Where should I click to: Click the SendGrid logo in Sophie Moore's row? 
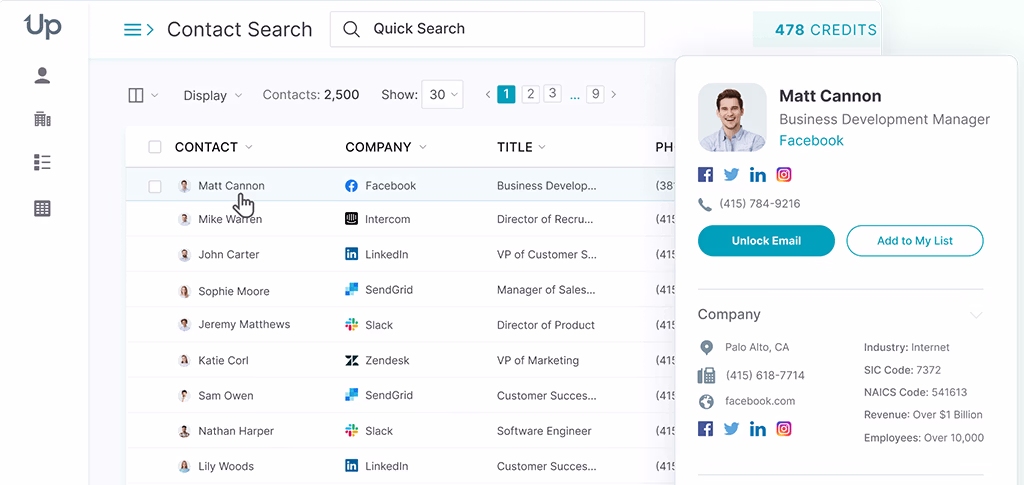pos(351,289)
